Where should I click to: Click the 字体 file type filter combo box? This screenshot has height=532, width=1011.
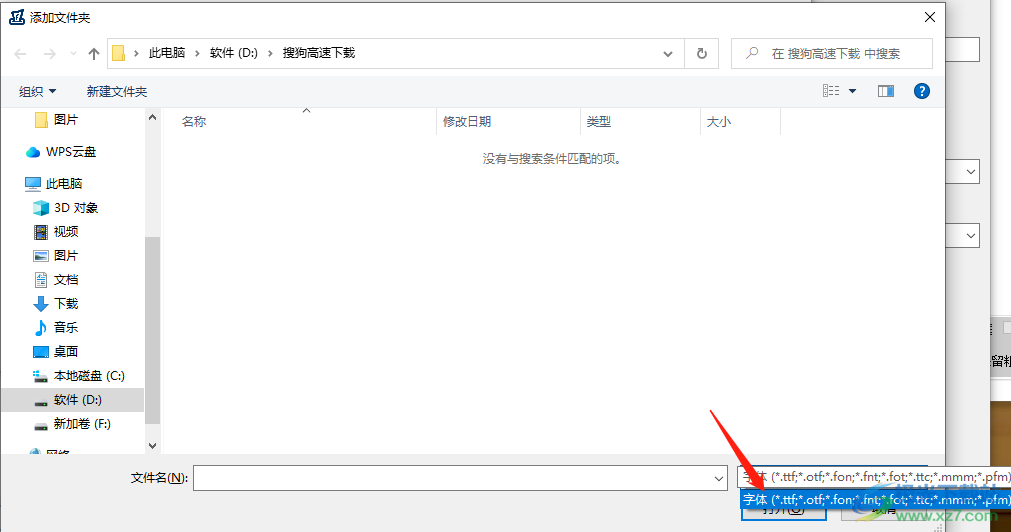874,477
